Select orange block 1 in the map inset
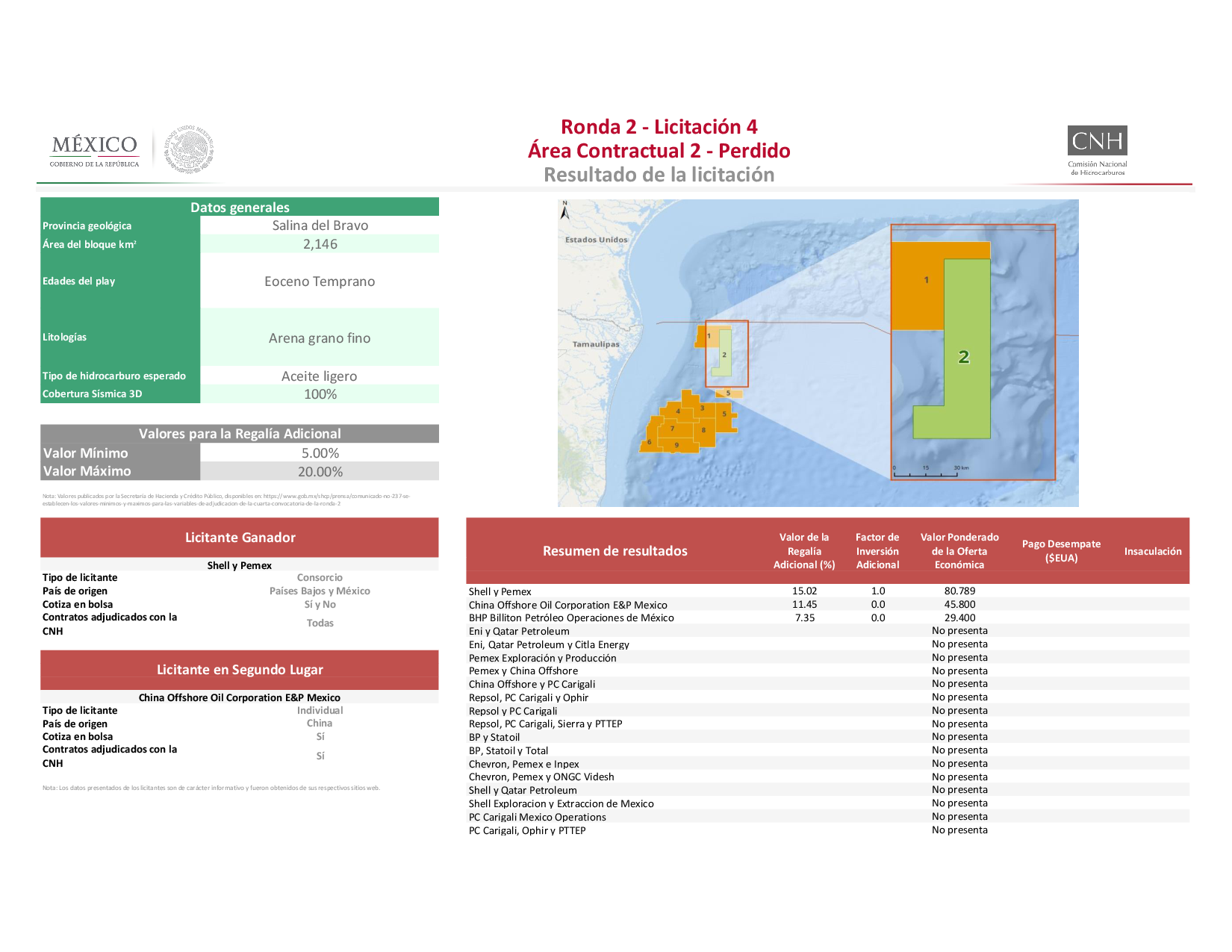This screenshot has height=952, width=1232. point(917,285)
